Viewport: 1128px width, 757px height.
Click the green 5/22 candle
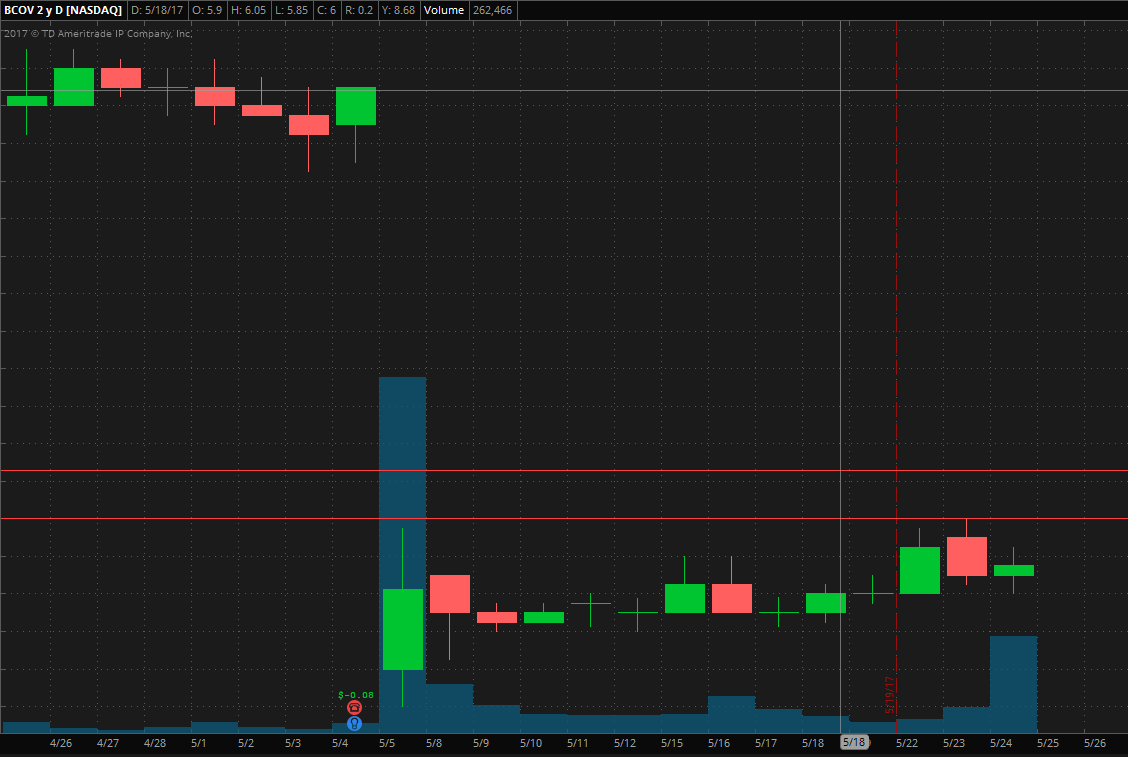point(919,570)
